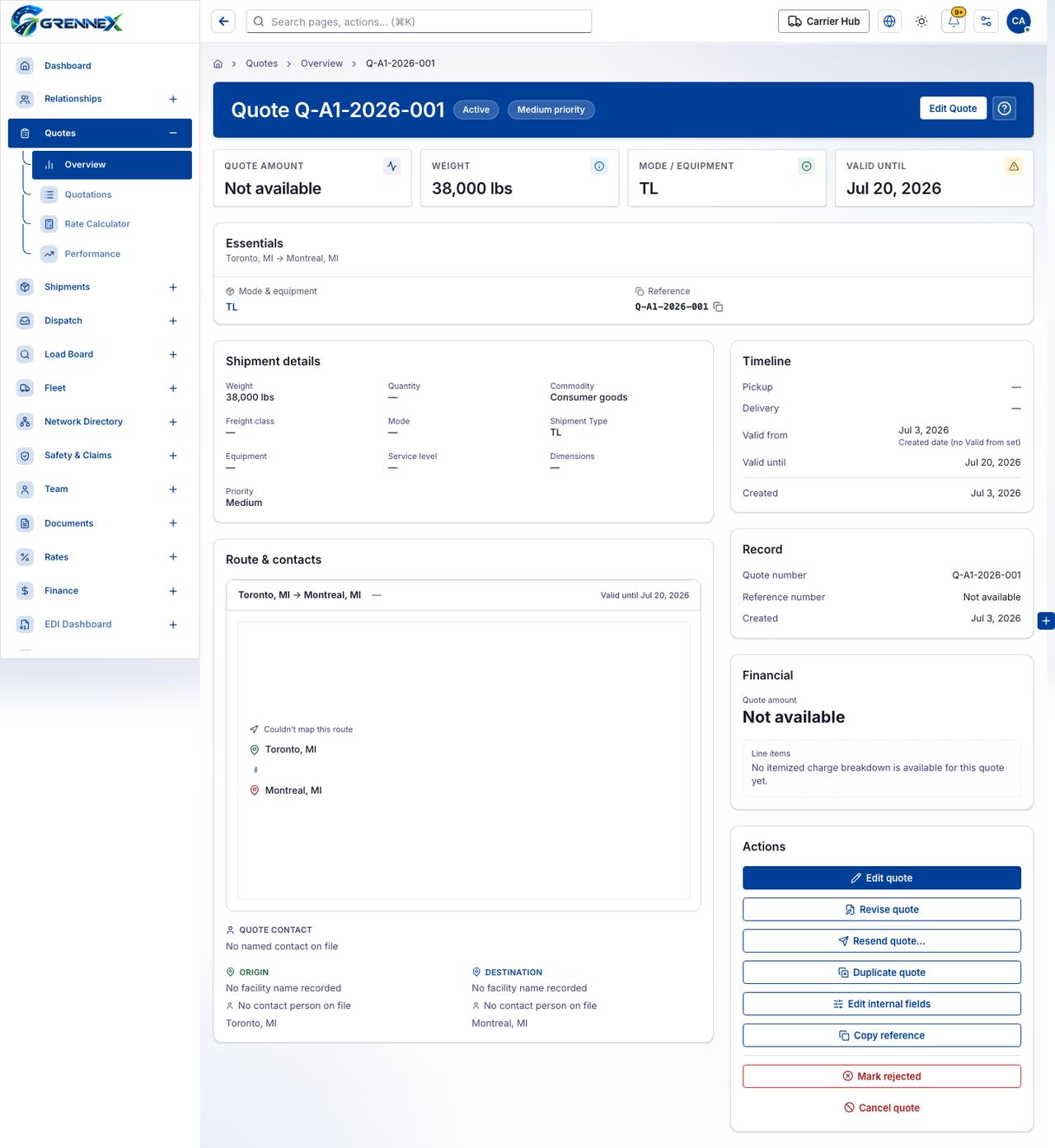Image resolution: width=1055 pixels, height=1148 pixels.
Task: Expand the Relationships sidebar section
Action: [x=173, y=99]
